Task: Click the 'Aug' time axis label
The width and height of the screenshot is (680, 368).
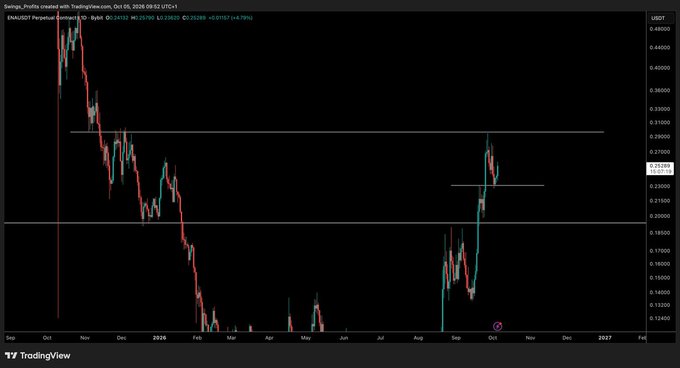Action: 418,338
